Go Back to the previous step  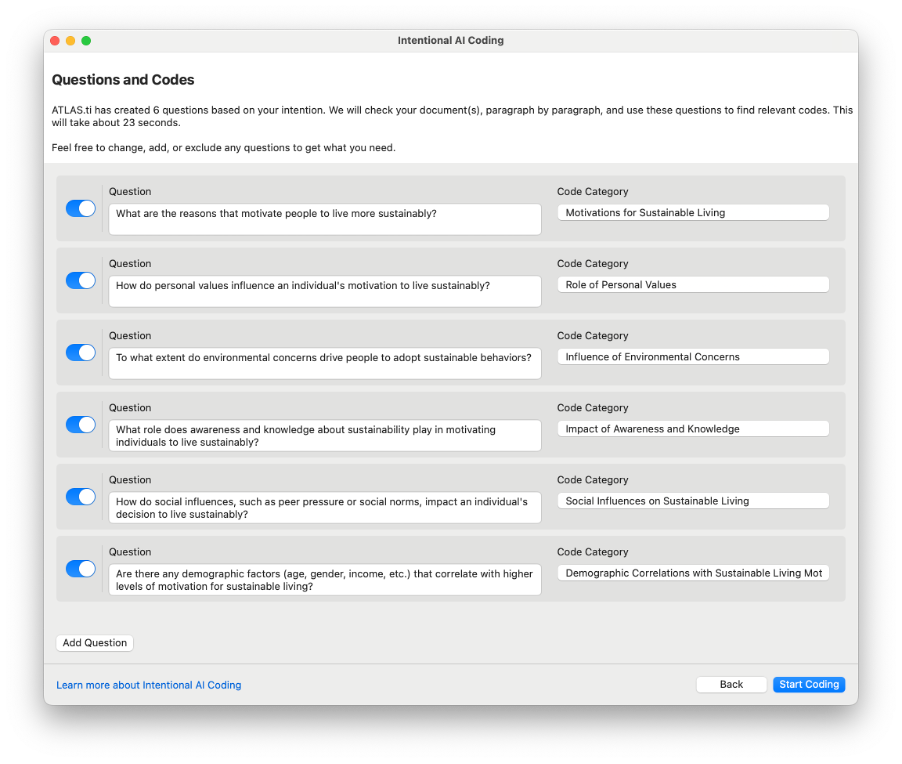(x=731, y=684)
